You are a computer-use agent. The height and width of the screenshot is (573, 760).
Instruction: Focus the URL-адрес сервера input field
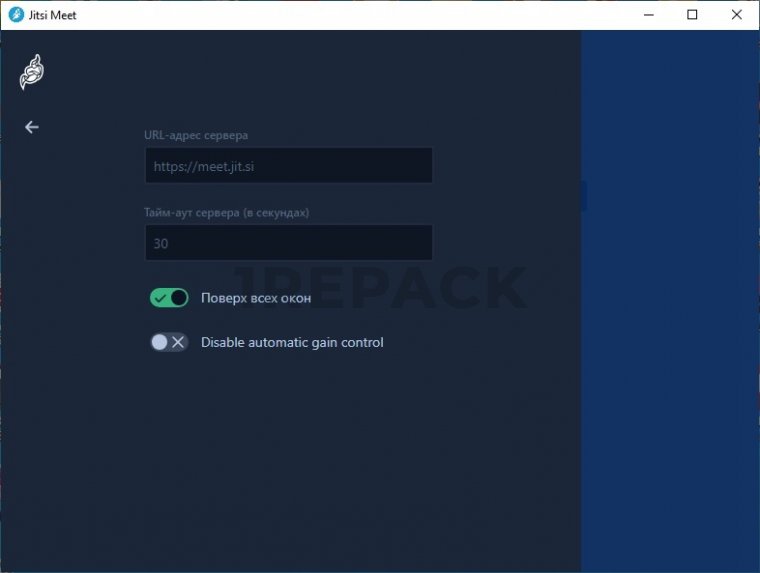click(x=288, y=166)
